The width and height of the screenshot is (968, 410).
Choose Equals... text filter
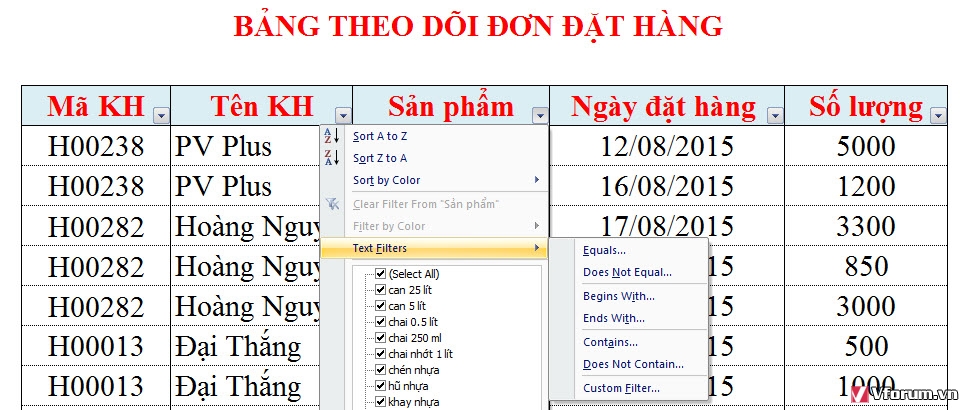[x=628, y=250]
